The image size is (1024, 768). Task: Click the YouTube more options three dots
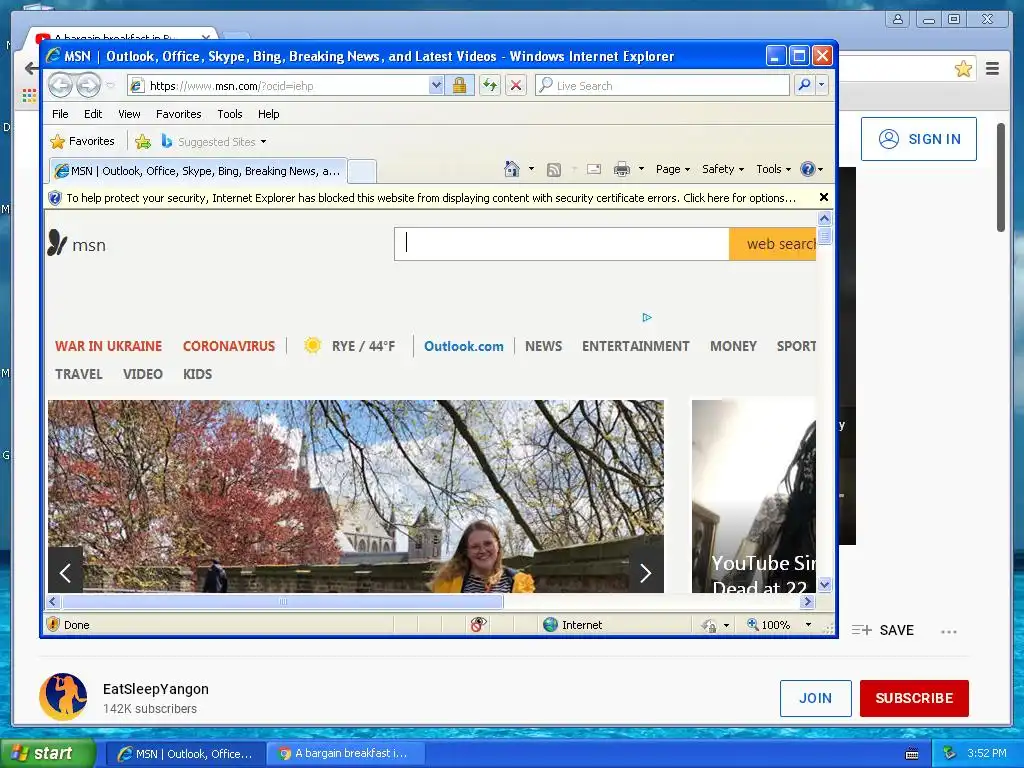(x=949, y=632)
